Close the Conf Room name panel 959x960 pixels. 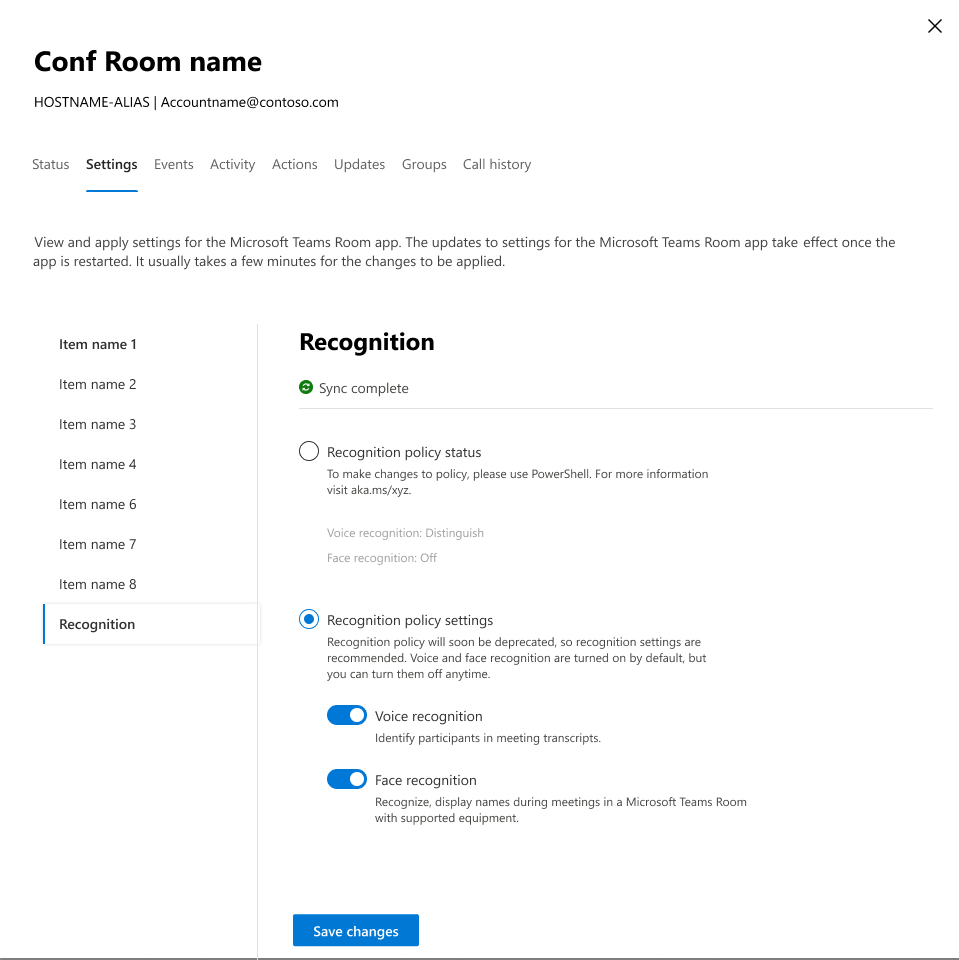(x=935, y=26)
